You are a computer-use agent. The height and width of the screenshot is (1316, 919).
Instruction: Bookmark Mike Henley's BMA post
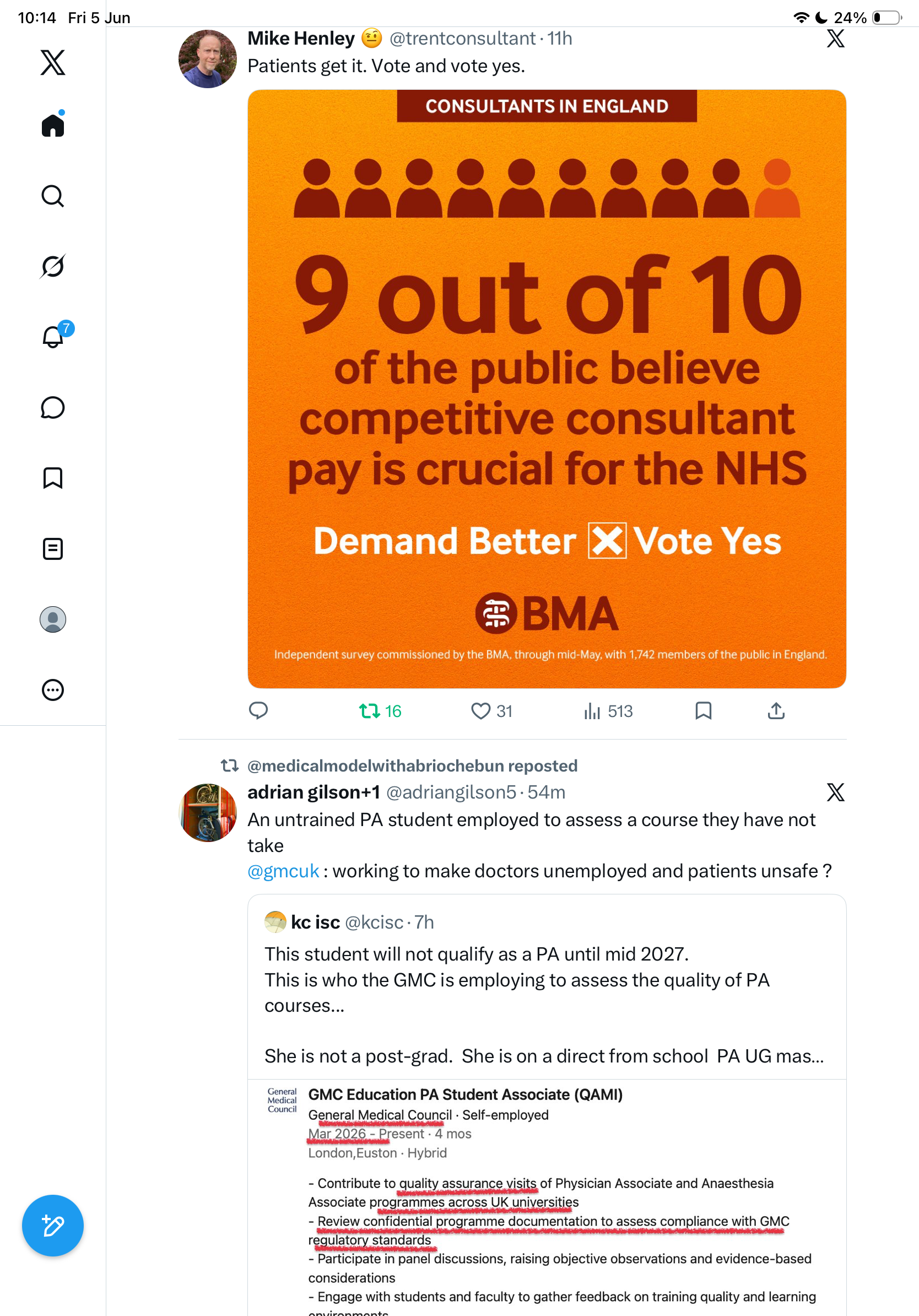tap(703, 711)
